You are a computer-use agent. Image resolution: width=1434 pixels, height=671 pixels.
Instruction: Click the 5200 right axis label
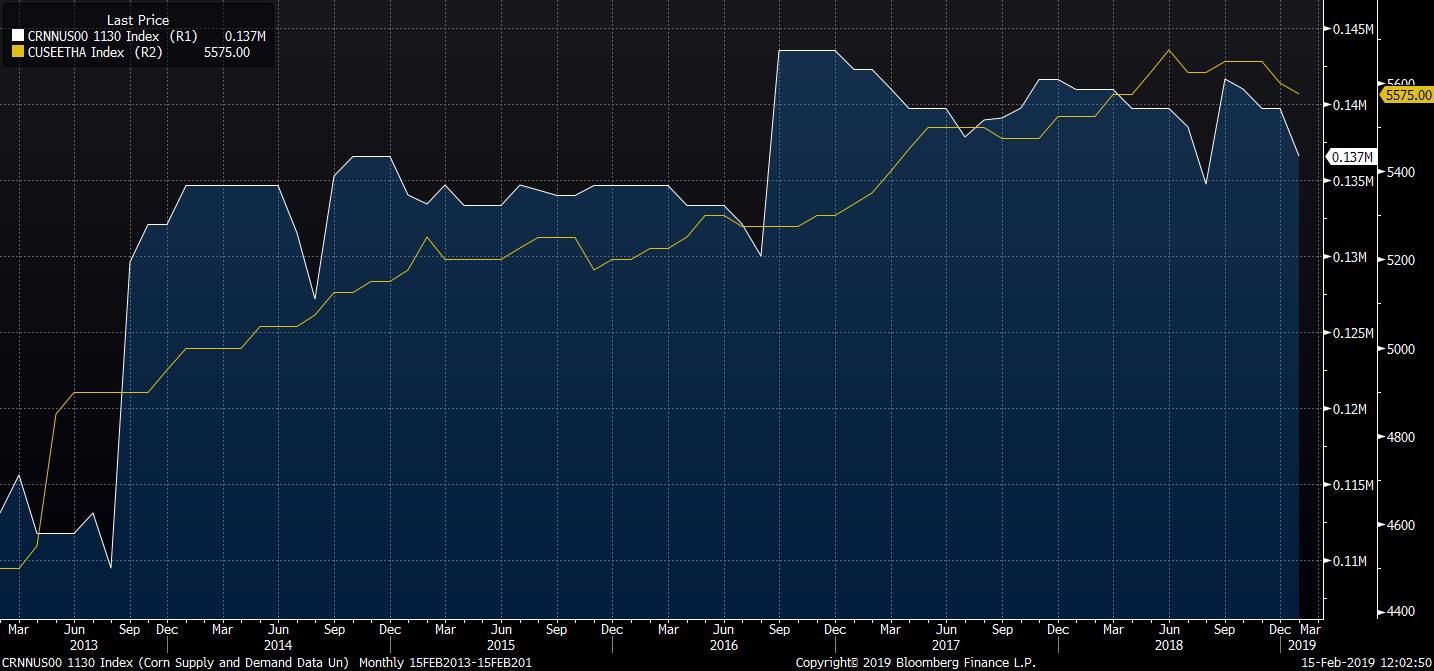tap(1402, 260)
